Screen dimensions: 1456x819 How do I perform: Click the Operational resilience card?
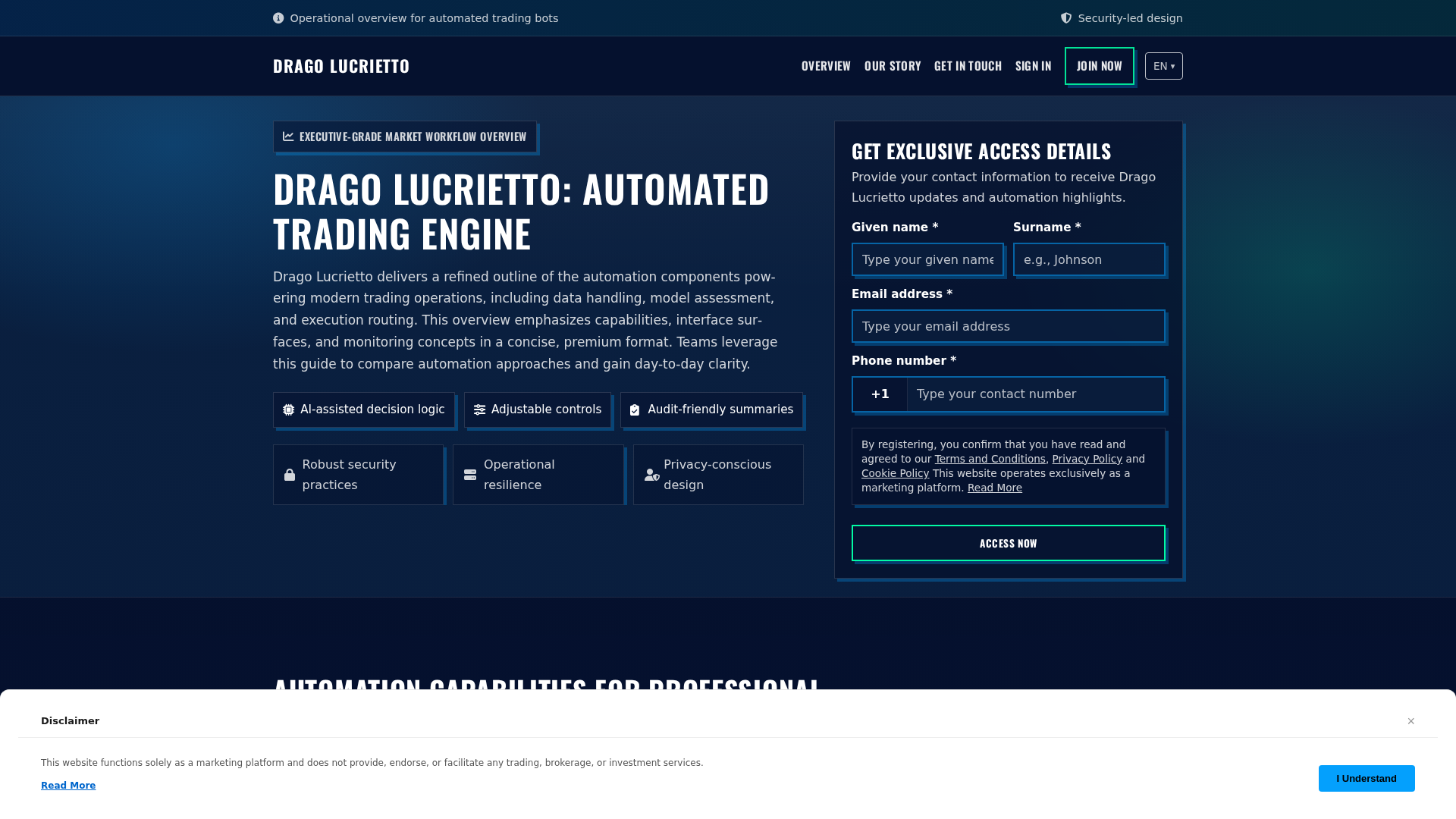coord(538,475)
